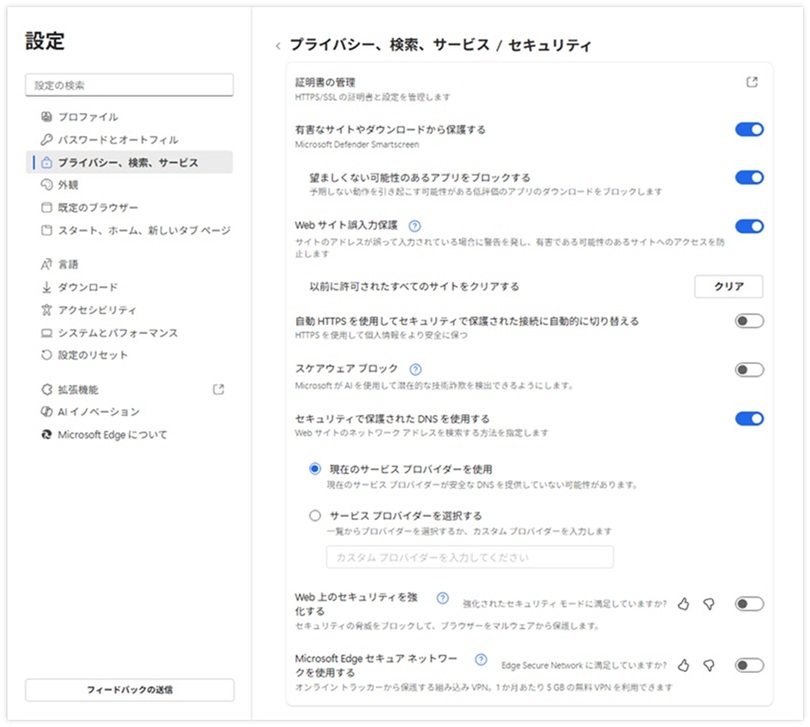810x727 pixels.
Task: Open external link icon for 証明書の管理
Action: click(x=752, y=82)
